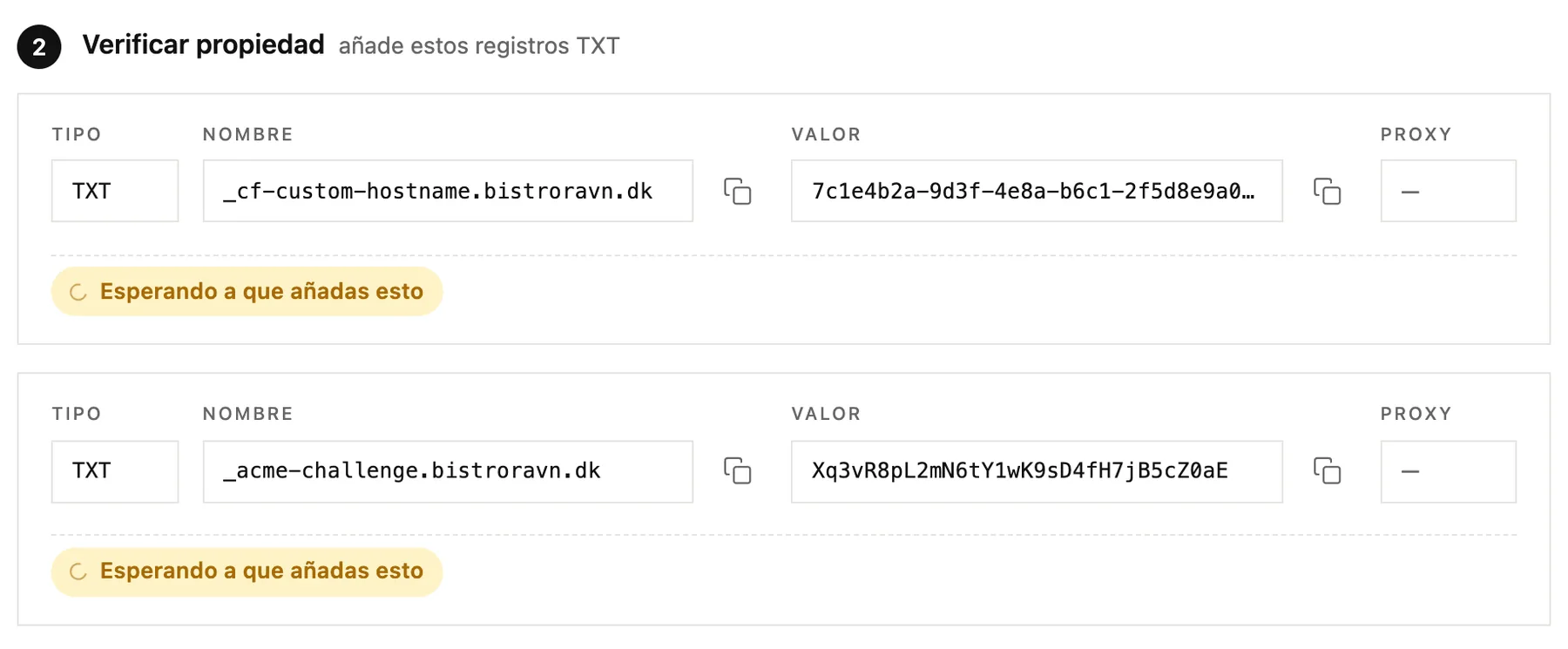
Task: Copy the Xq3vR8pL2mN6 challenge value
Action: [x=1327, y=470]
